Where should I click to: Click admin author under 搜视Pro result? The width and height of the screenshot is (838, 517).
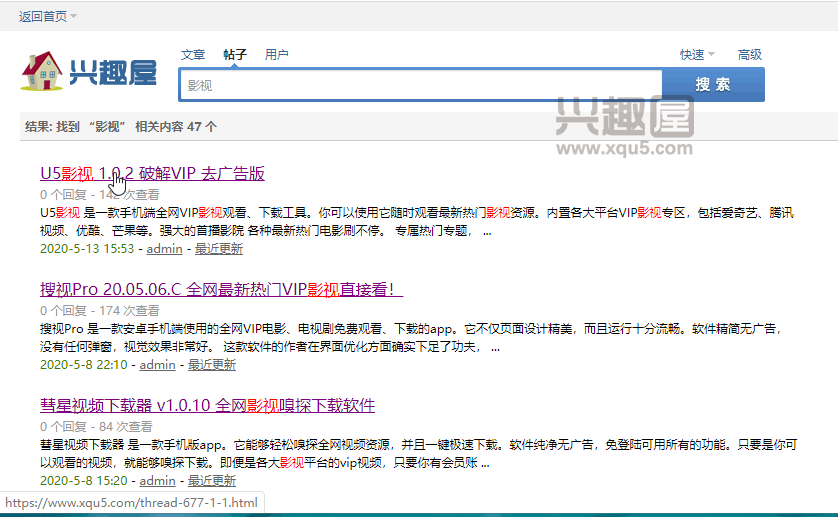(158, 365)
